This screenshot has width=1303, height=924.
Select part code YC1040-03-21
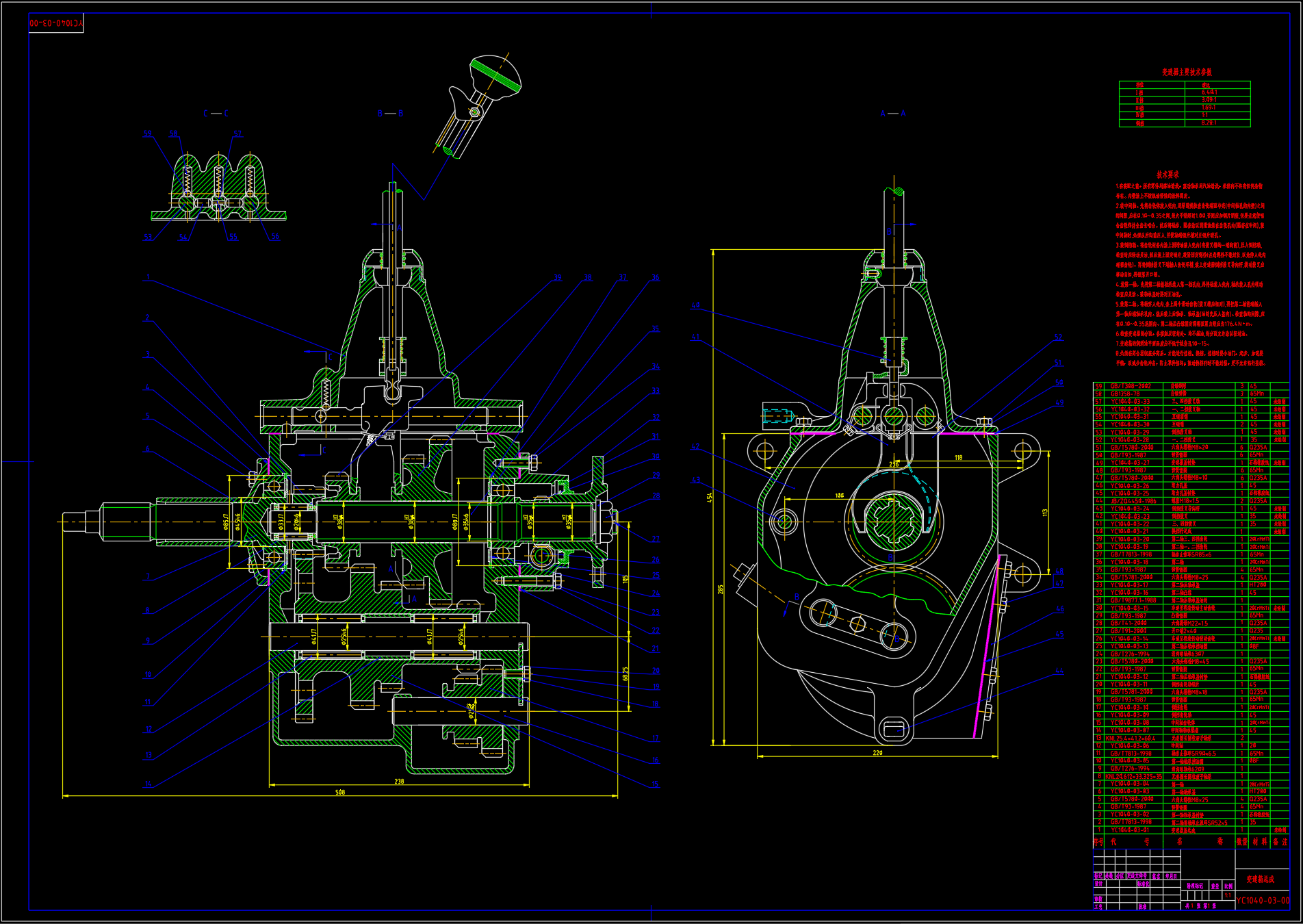(x=1131, y=531)
